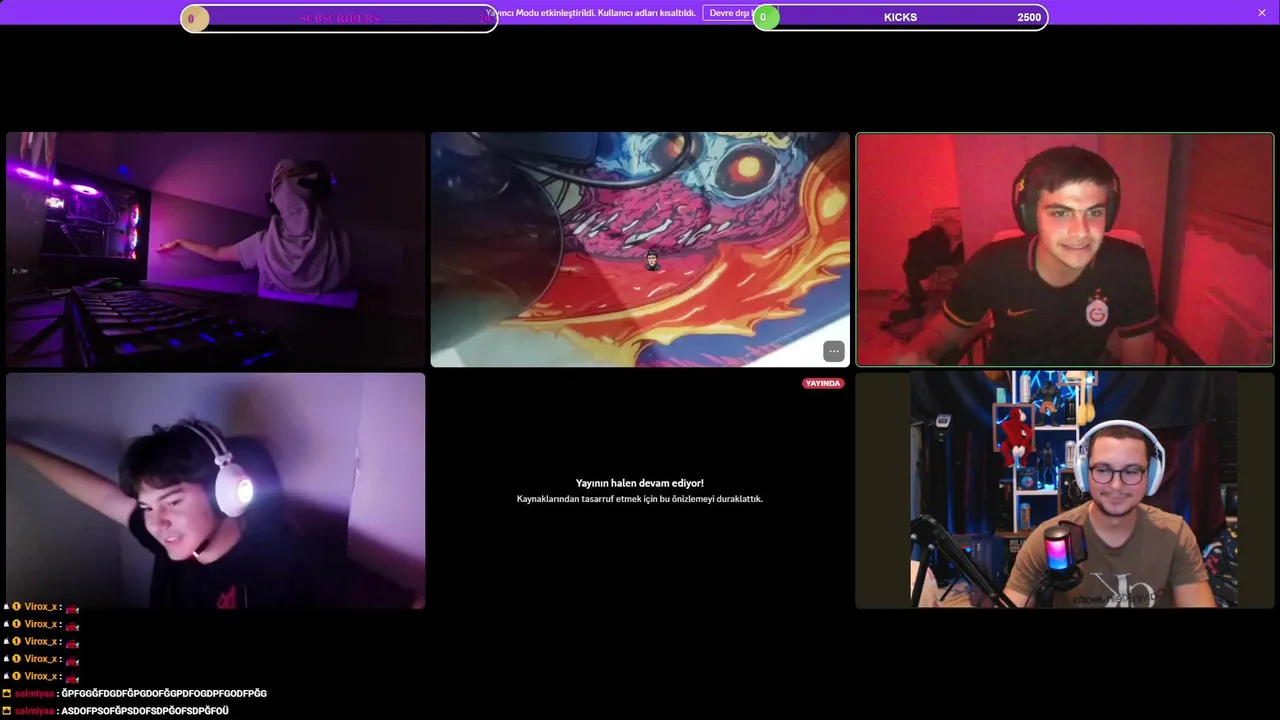Image resolution: width=1280 pixels, height=720 pixels.
Task: Select the hooded person's video tile
Action: 216,250
